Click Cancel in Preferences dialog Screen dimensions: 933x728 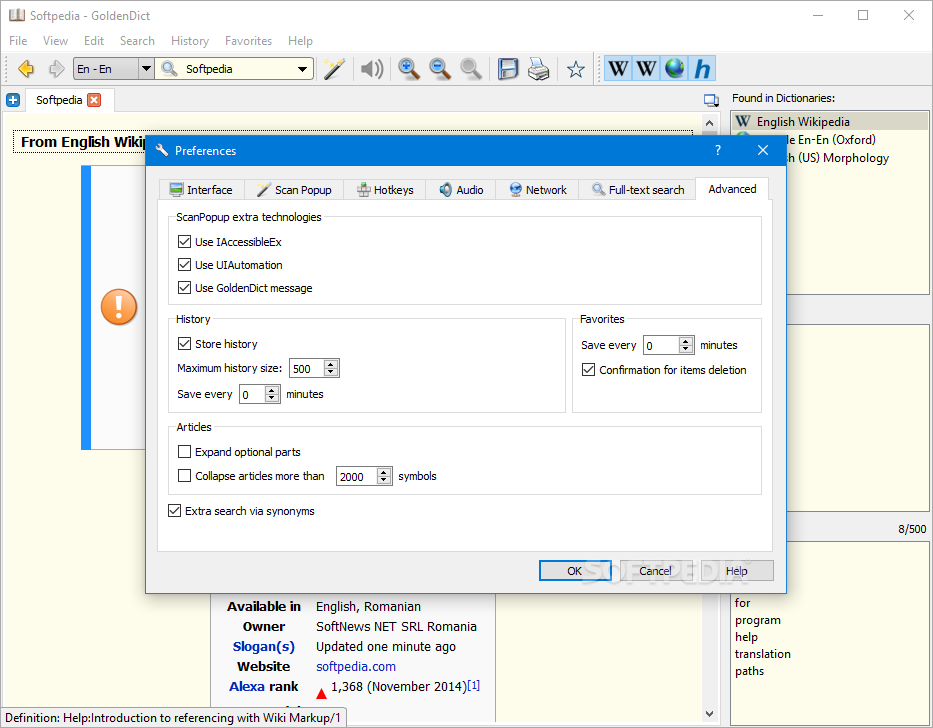(655, 571)
